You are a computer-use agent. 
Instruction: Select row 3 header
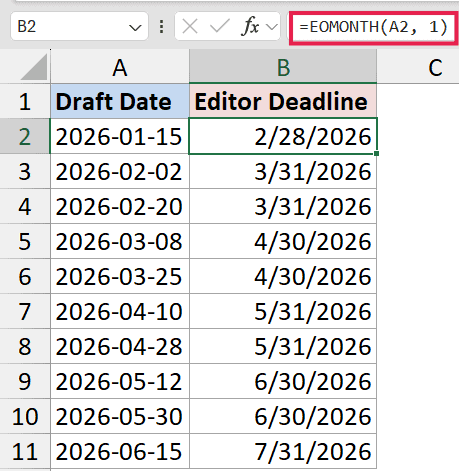pyautogui.click(x=25, y=171)
